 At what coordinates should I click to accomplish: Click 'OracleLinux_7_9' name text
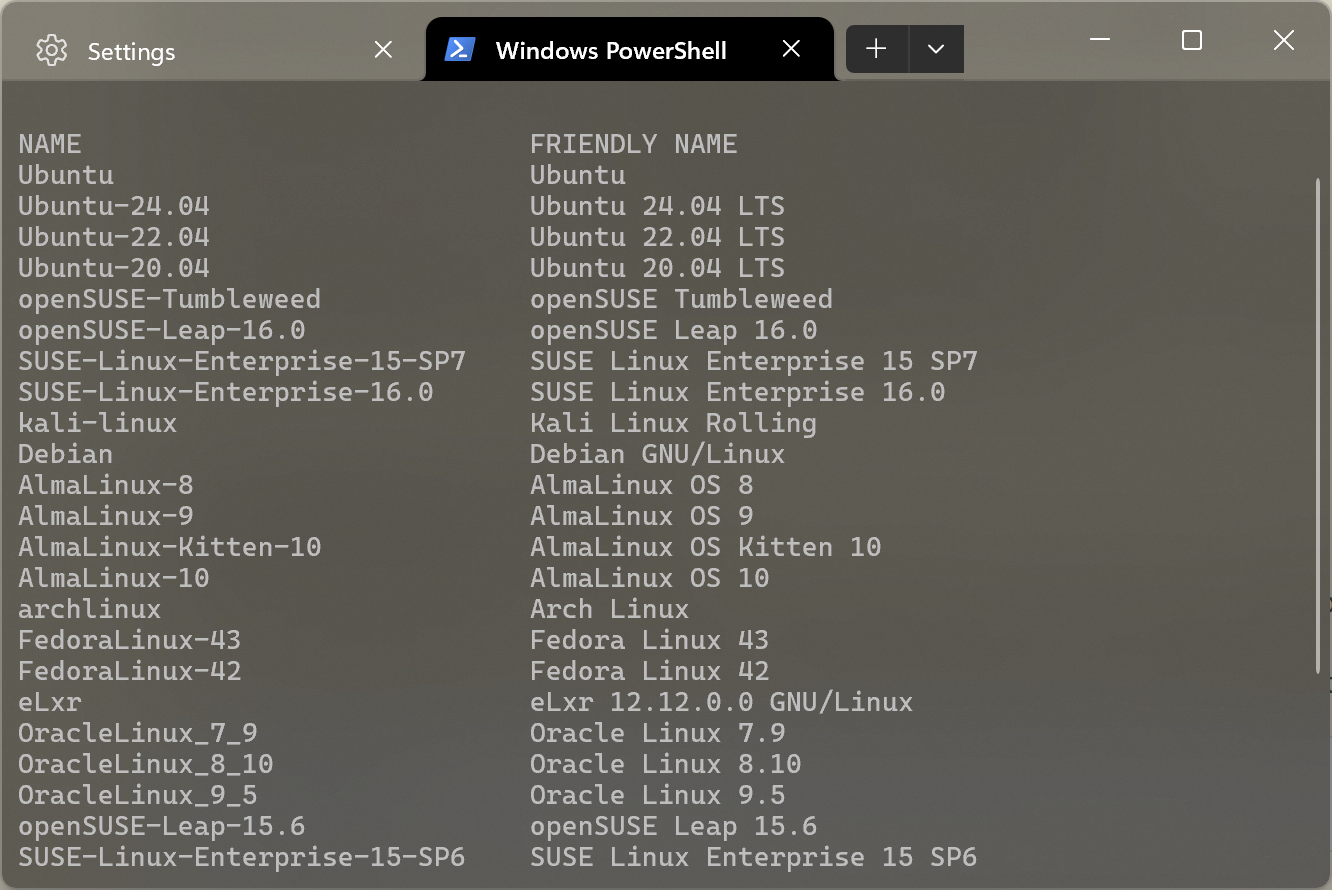pyautogui.click(x=138, y=733)
